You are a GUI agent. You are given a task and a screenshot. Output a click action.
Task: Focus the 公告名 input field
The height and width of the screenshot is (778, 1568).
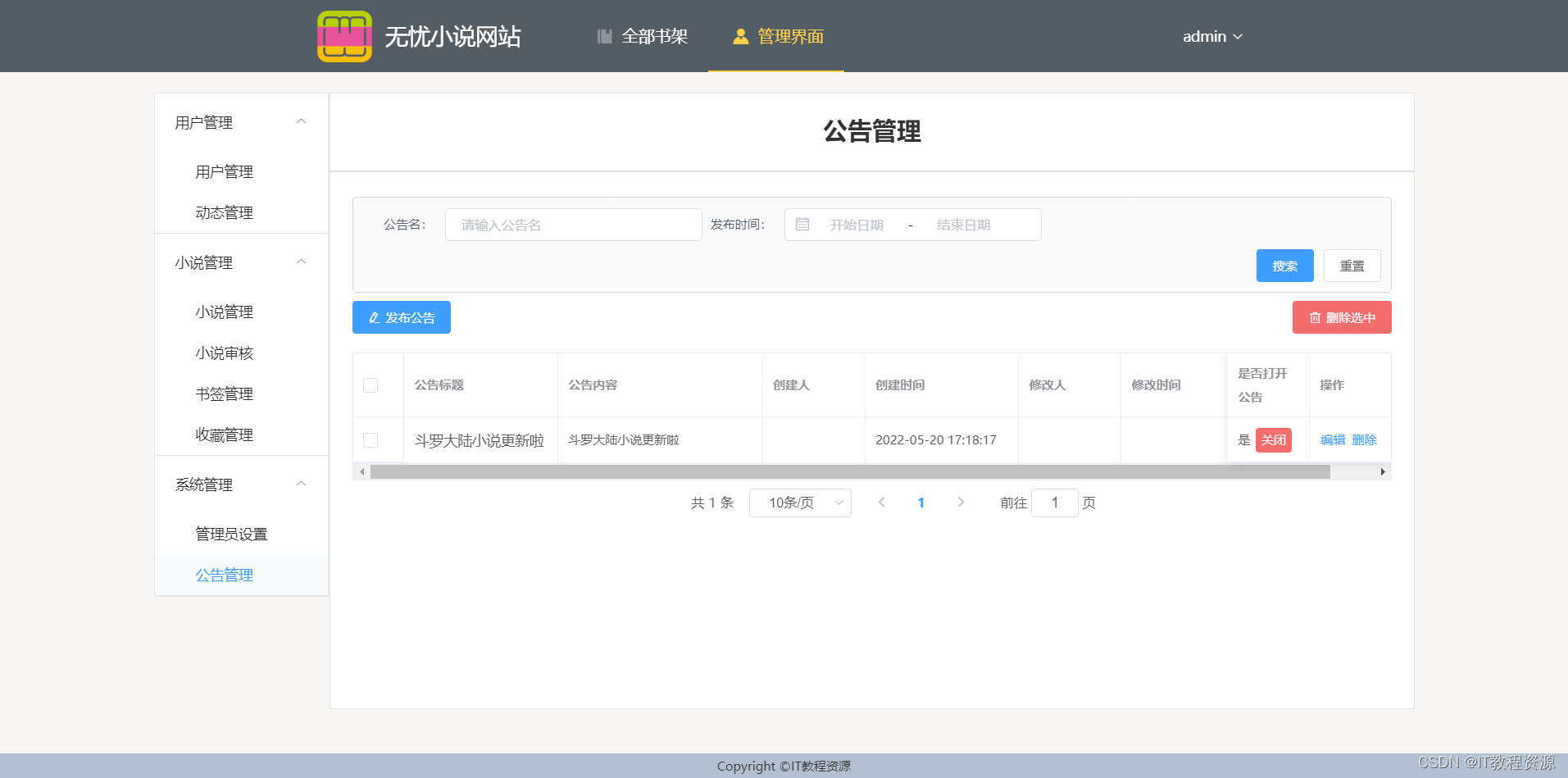tap(573, 225)
